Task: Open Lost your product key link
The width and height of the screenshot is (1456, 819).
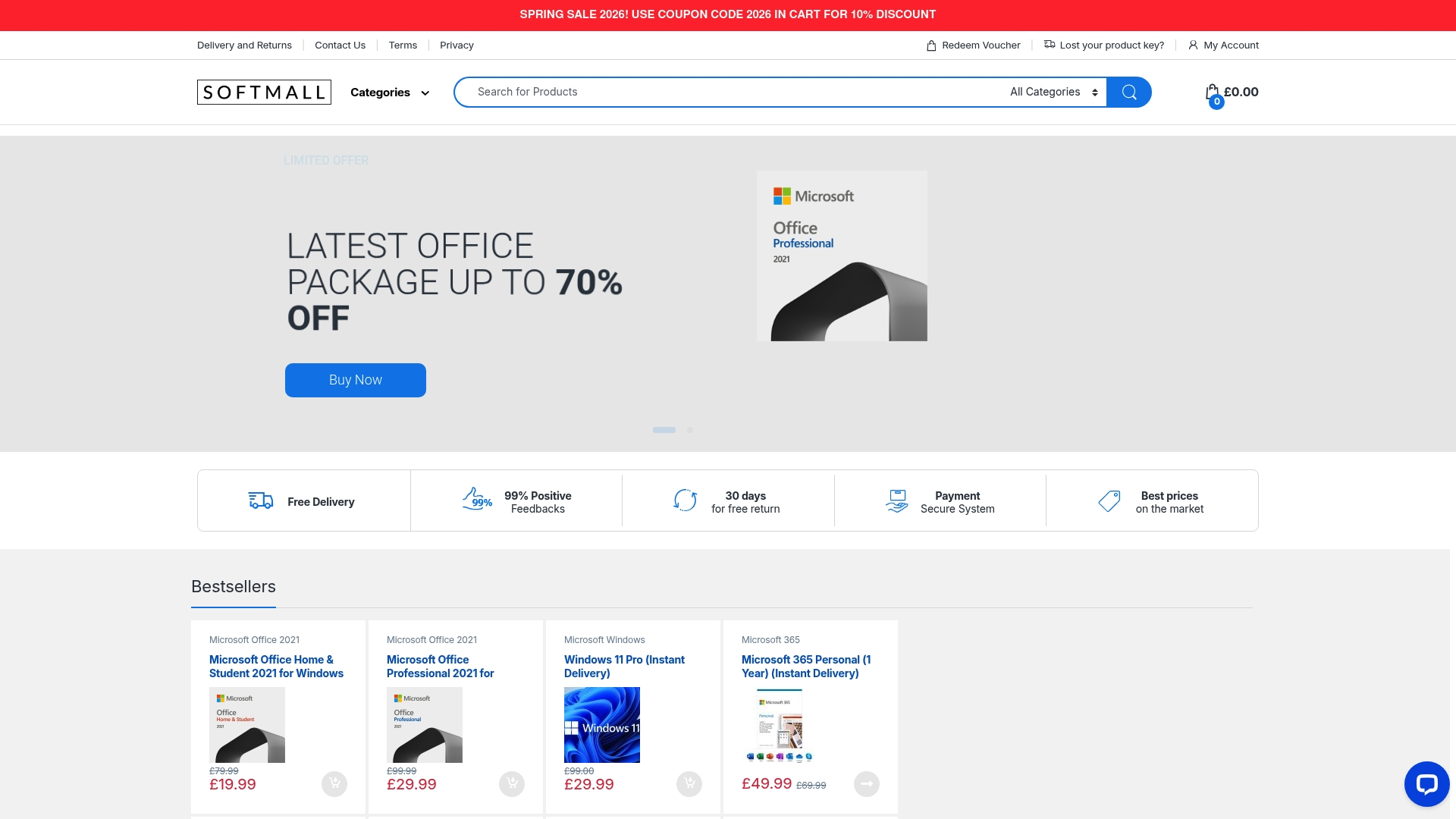Action: 1104,45
